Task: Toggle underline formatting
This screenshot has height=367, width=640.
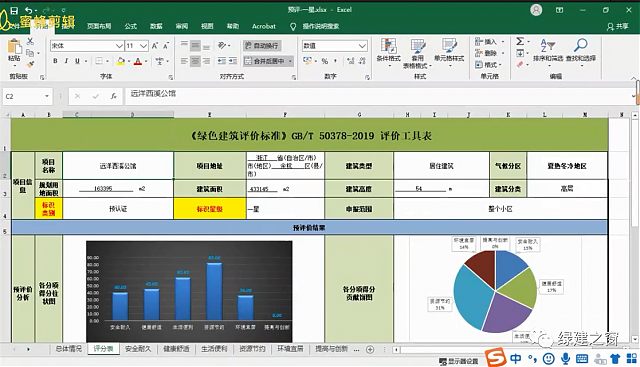Action: point(77,61)
